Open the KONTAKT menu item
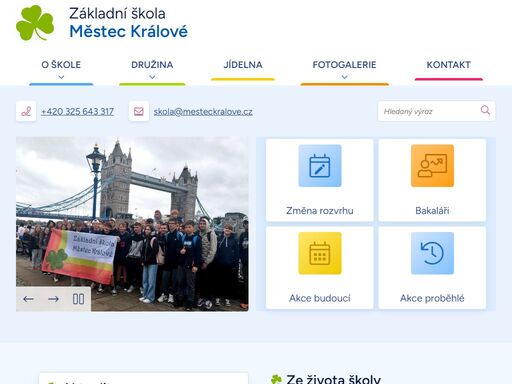The width and height of the screenshot is (512, 384). pos(449,65)
